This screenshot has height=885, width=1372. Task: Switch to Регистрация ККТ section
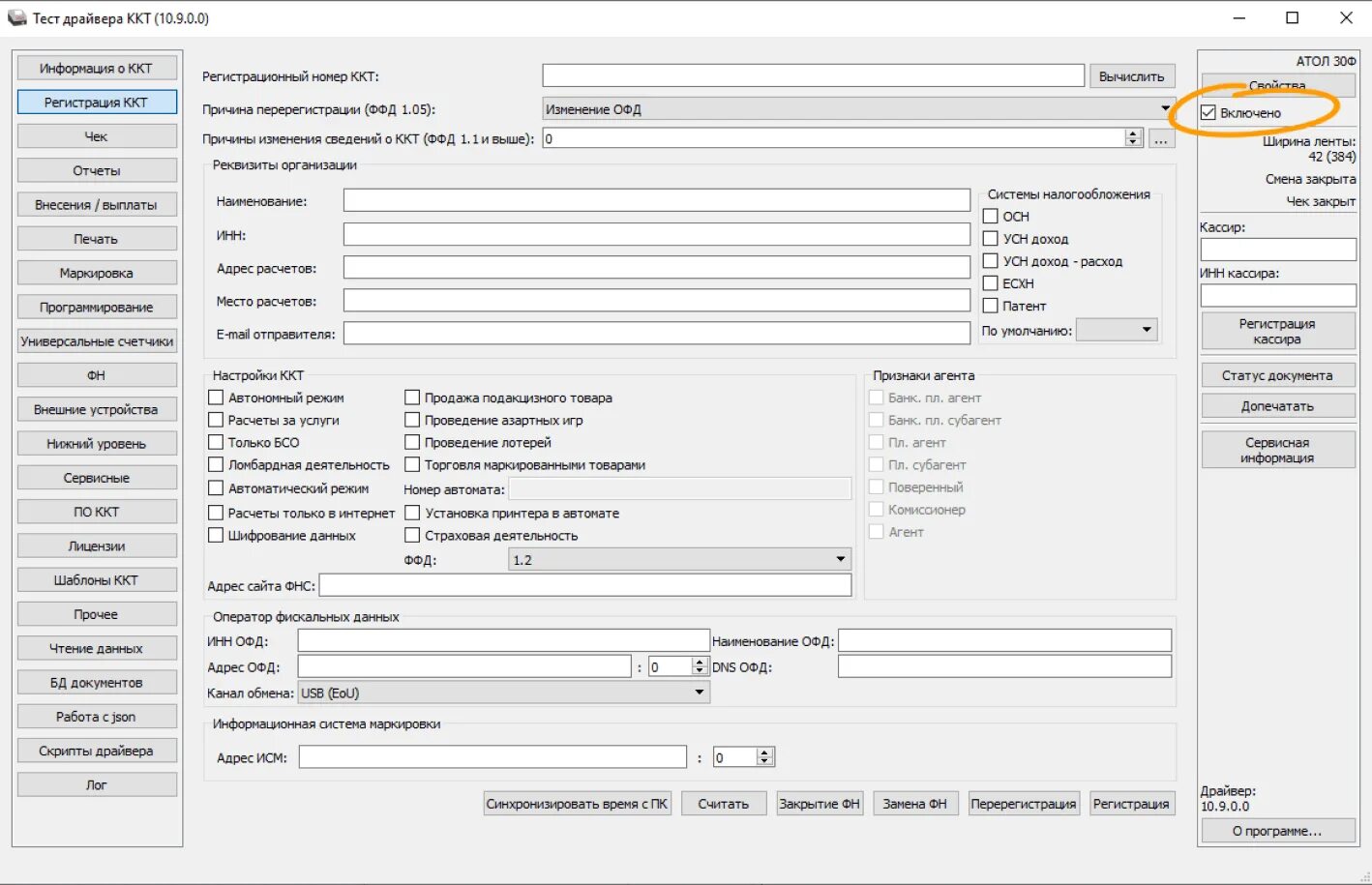[97, 103]
